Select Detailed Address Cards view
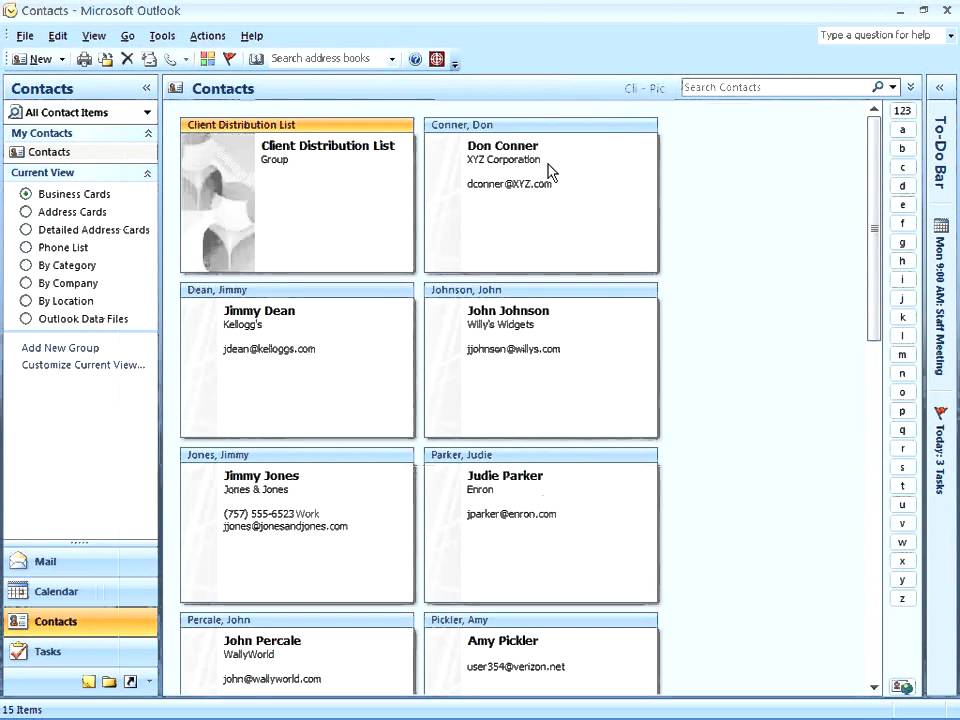The width and height of the screenshot is (960, 720). (84, 230)
